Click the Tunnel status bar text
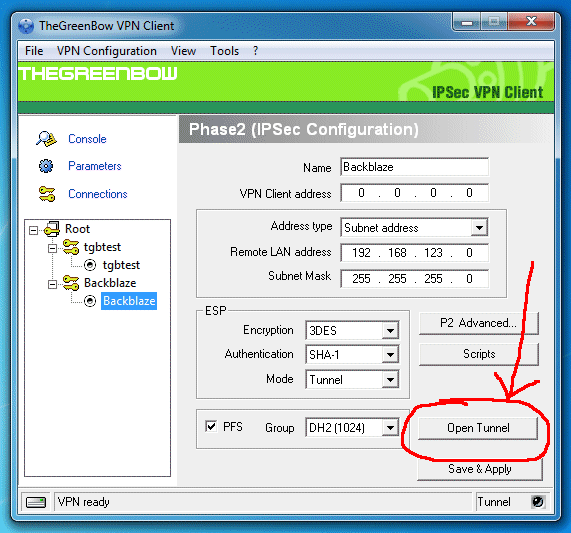571x533 pixels. tap(494, 502)
